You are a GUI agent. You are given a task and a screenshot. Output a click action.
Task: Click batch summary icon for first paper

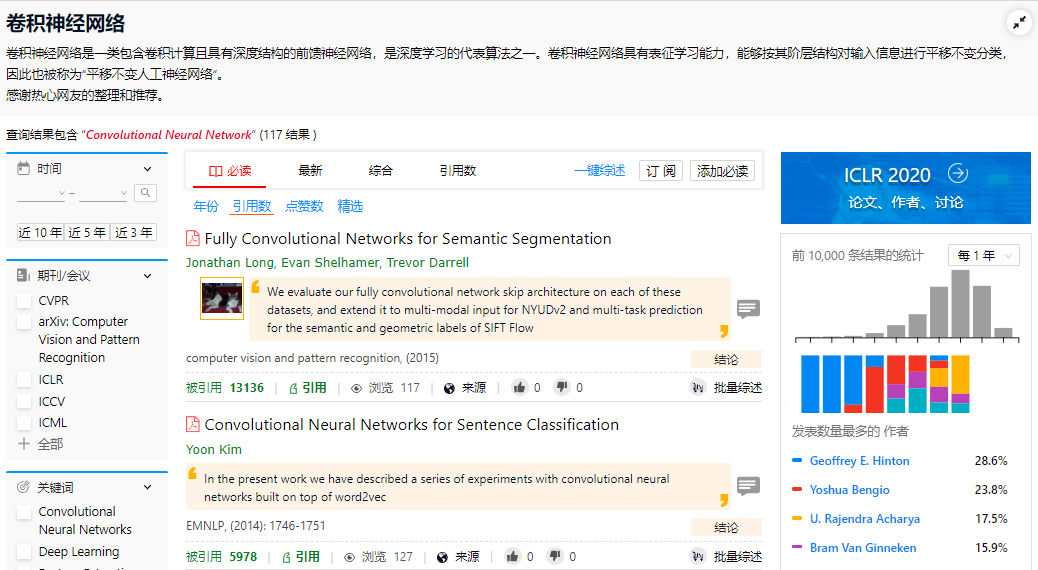pos(698,388)
